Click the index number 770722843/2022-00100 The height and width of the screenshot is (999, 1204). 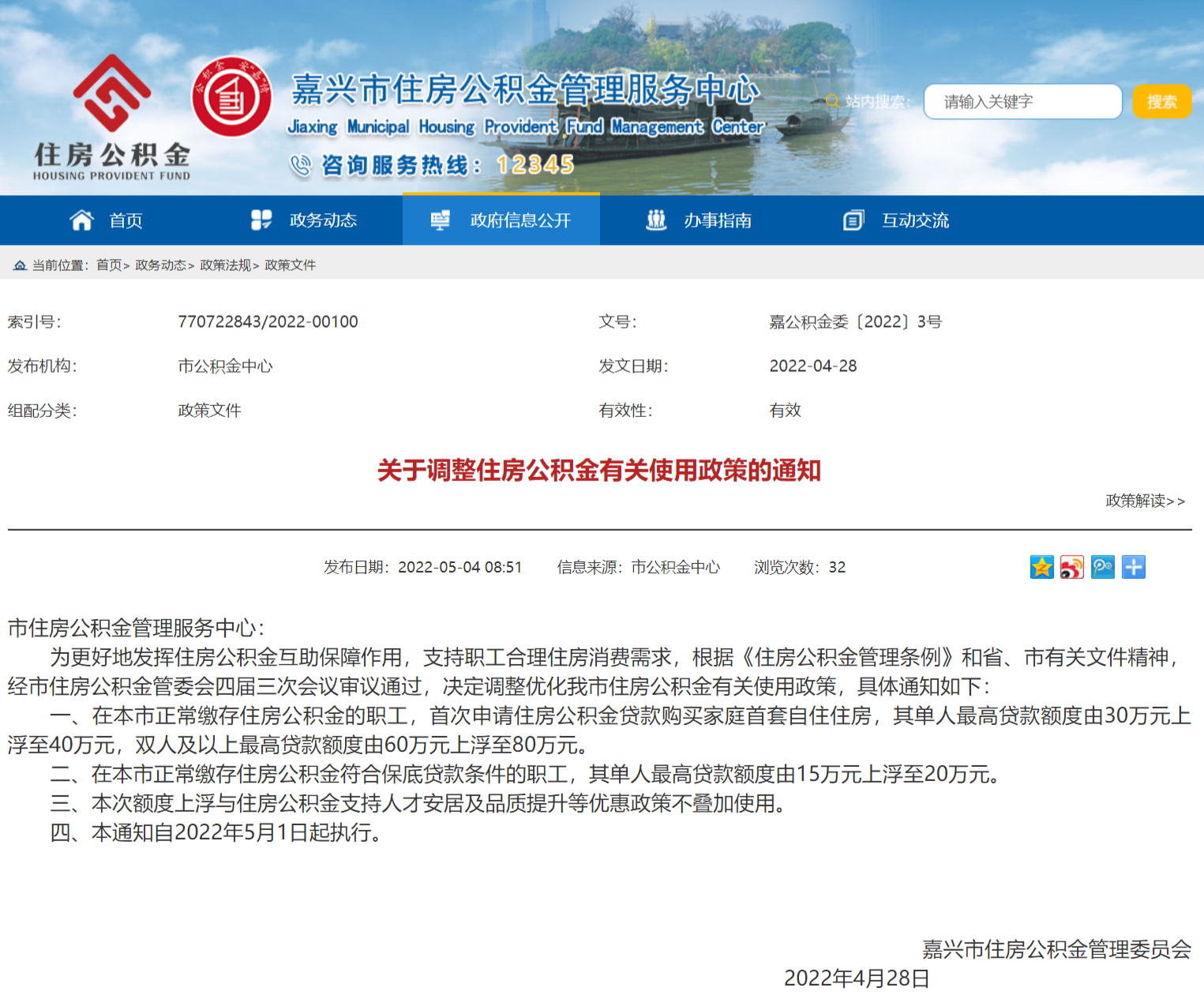pyautogui.click(x=268, y=321)
